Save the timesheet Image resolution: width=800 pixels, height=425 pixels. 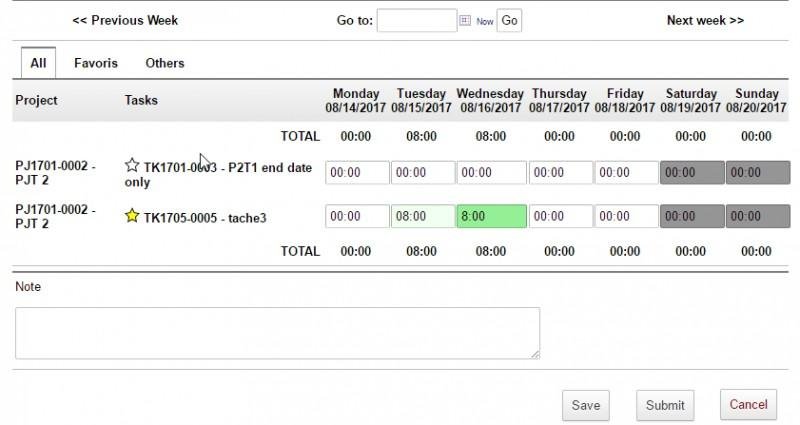[586, 406]
